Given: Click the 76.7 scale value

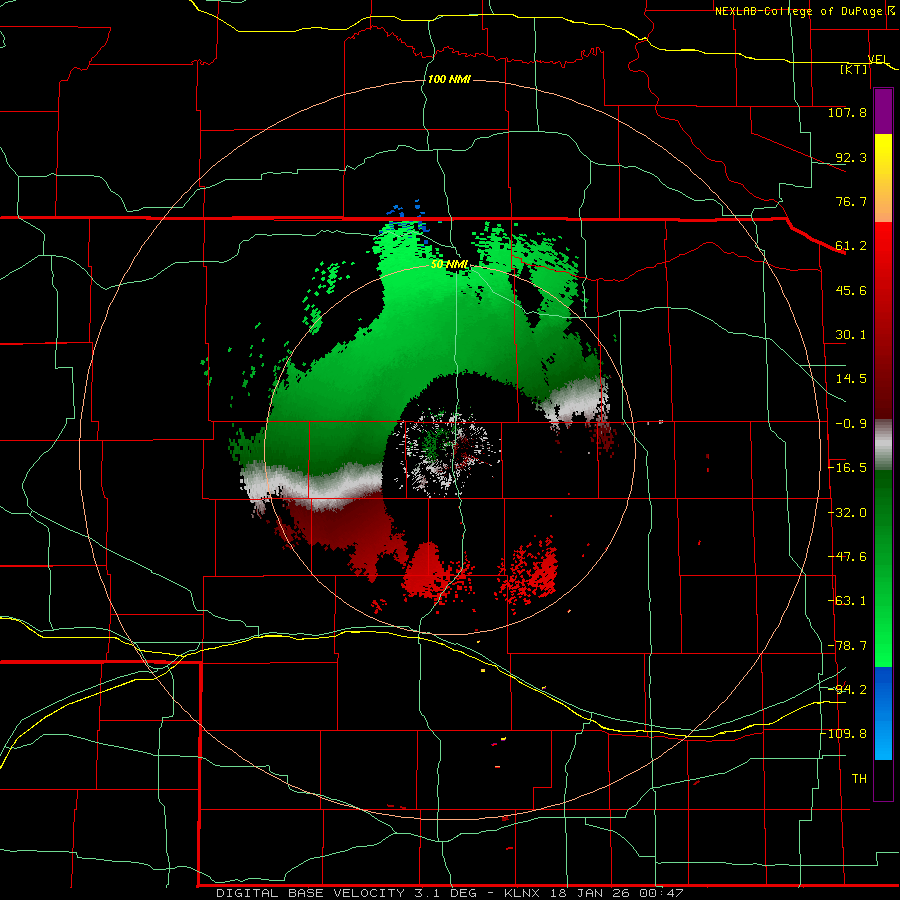Looking at the screenshot, I should pyautogui.click(x=851, y=201).
